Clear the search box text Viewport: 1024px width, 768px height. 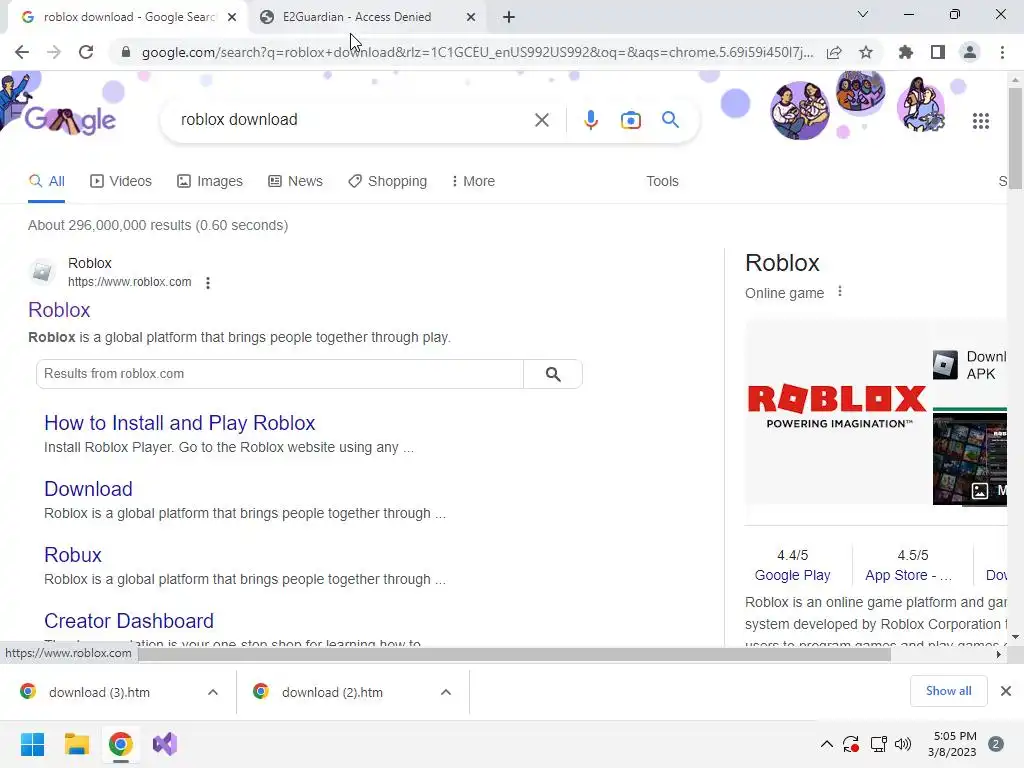tap(541, 120)
